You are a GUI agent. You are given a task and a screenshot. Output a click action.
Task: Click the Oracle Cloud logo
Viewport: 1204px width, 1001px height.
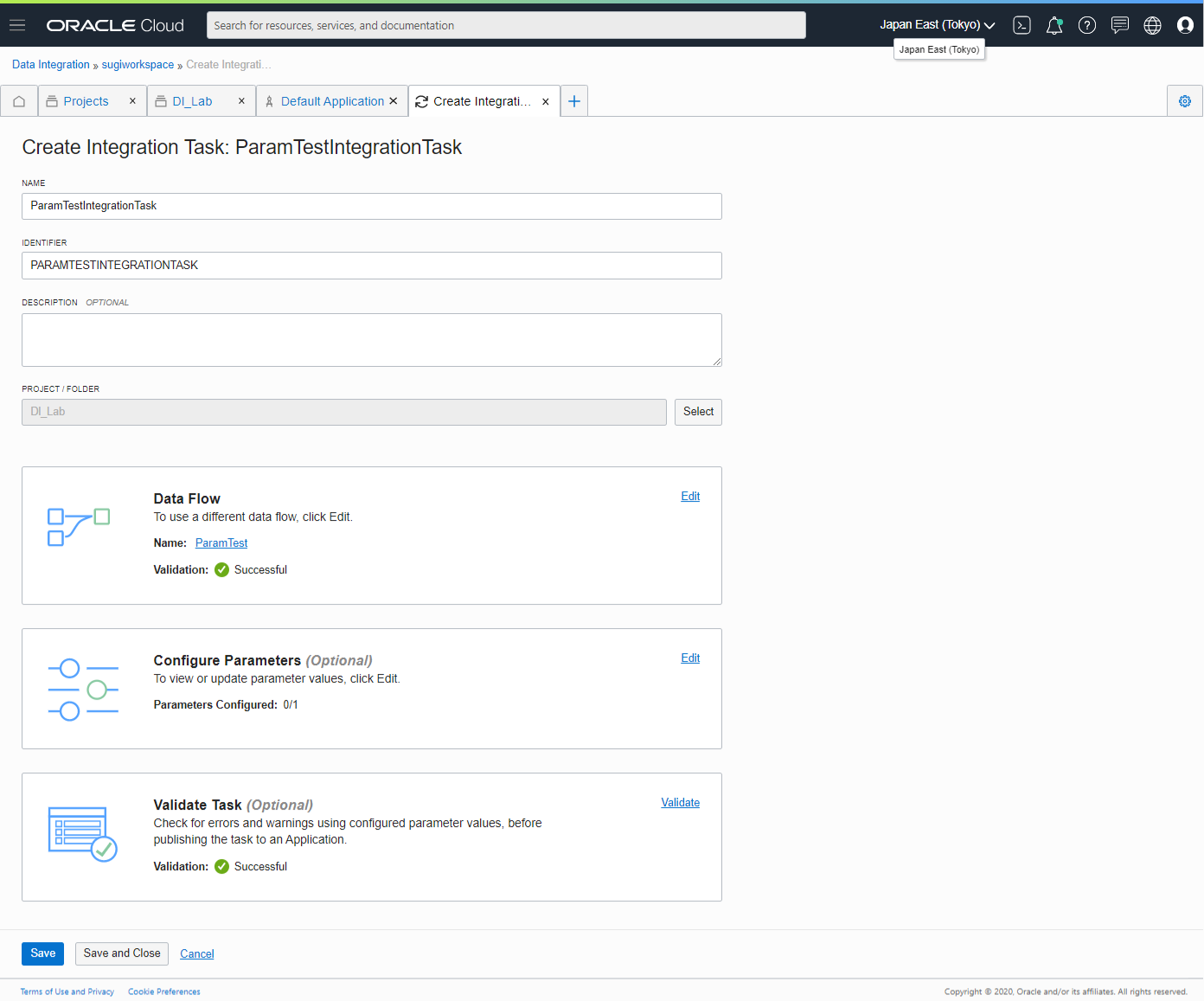[x=115, y=26]
